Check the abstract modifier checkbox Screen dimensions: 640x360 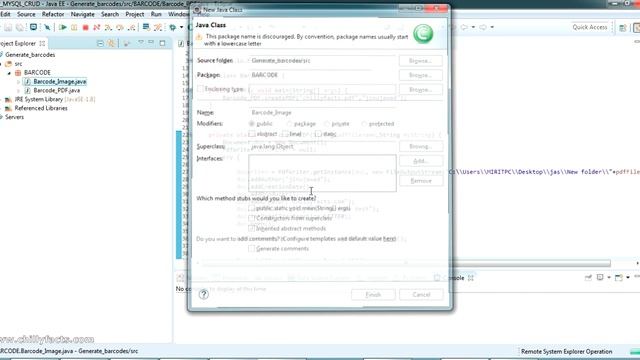coord(252,134)
